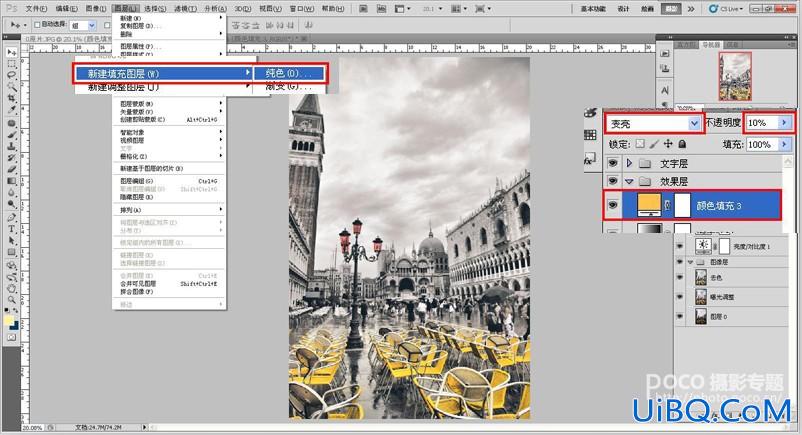The width and height of the screenshot is (802, 435).
Task: Select the Rectangular Marquee tool
Action: 11,64
